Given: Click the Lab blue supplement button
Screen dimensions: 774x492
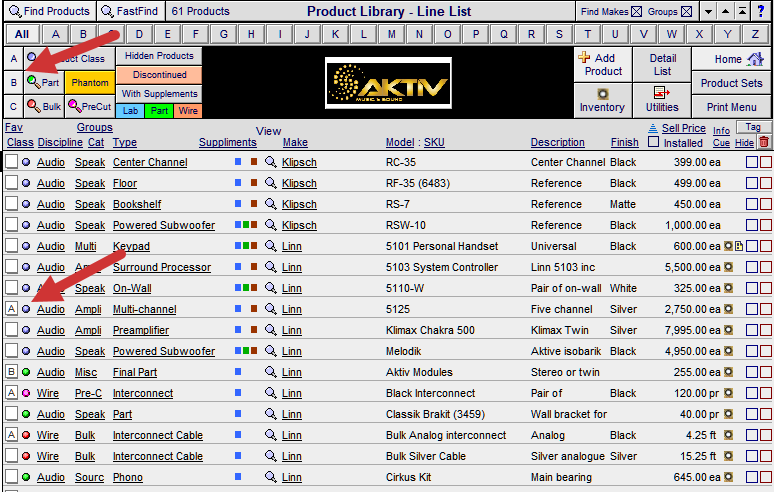Looking at the screenshot, I should [x=130, y=111].
